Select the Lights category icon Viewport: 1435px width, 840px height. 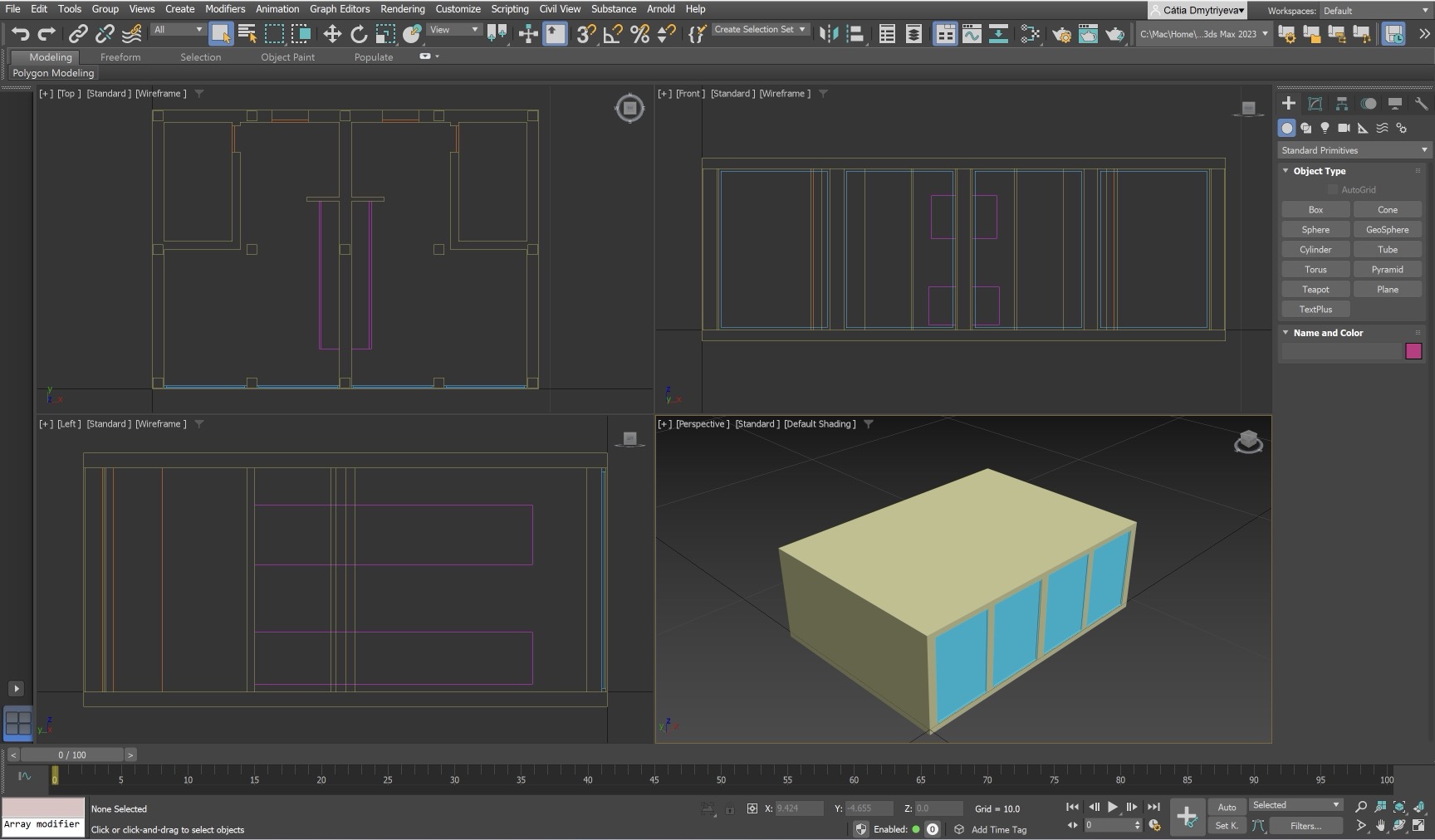point(1325,128)
